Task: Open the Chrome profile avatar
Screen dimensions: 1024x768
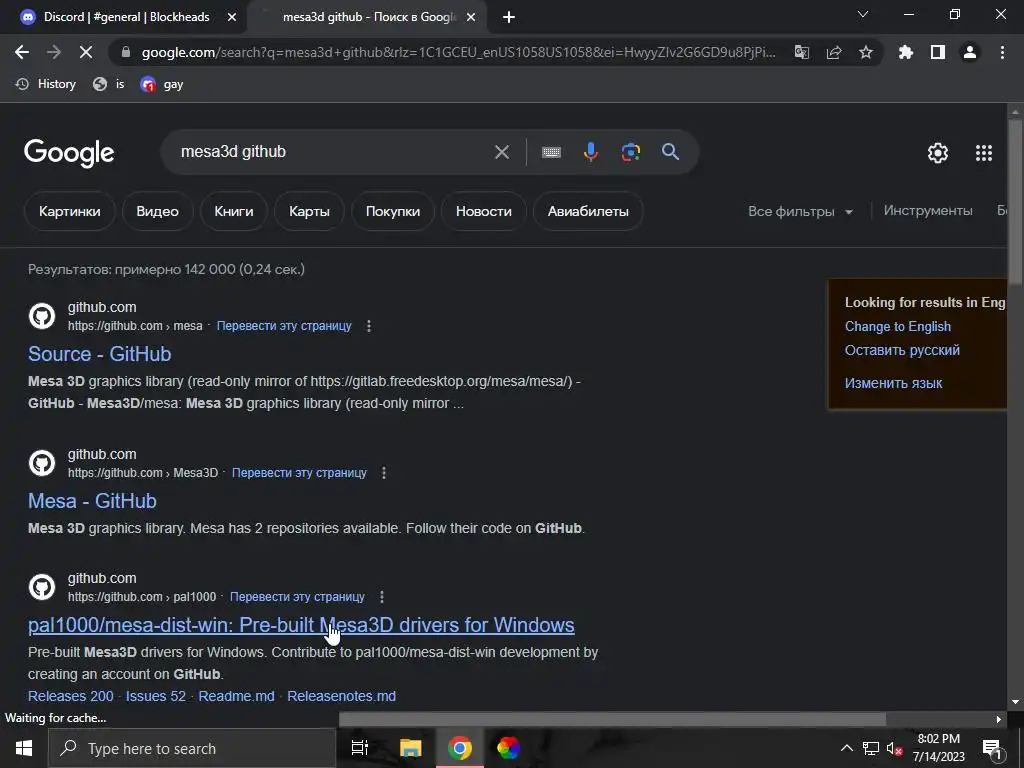Action: pyautogui.click(x=970, y=52)
